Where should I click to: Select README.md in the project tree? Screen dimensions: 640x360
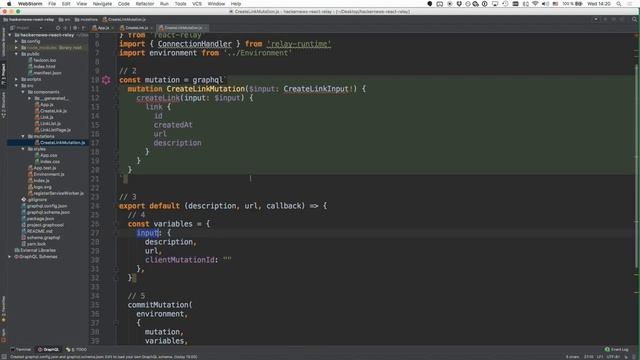(37, 231)
